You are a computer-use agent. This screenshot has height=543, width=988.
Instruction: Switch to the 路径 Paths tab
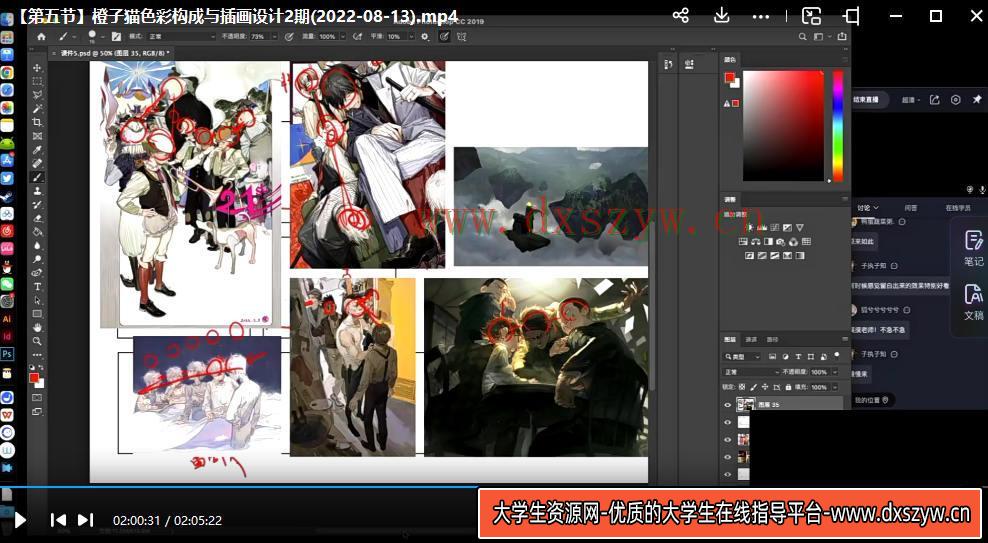[x=773, y=340]
